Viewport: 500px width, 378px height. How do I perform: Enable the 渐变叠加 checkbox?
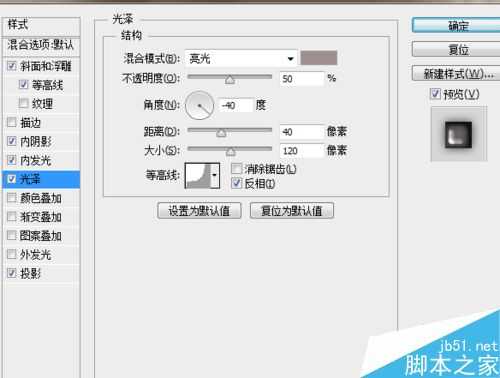pyautogui.click(x=12, y=217)
